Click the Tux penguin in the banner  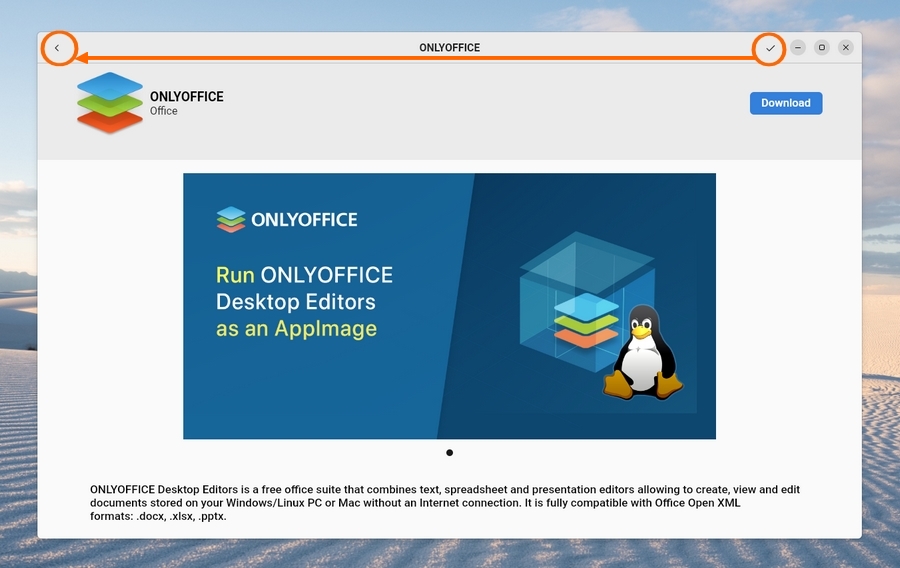click(643, 353)
